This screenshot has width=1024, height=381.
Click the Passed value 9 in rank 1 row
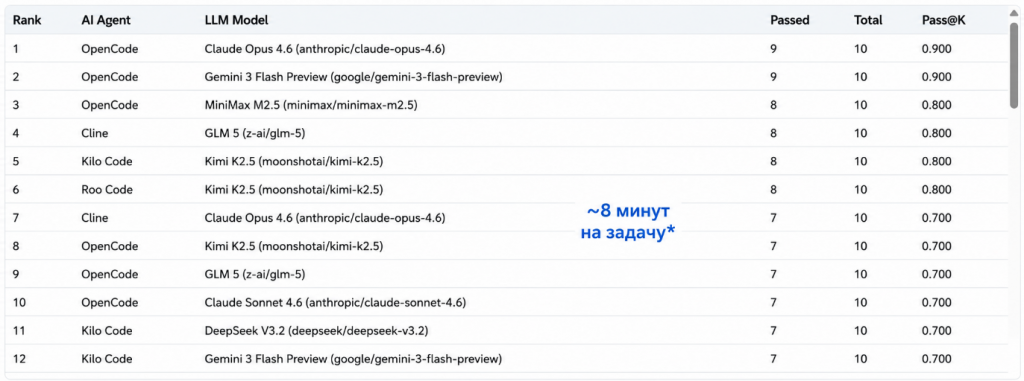(x=773, y=48)
